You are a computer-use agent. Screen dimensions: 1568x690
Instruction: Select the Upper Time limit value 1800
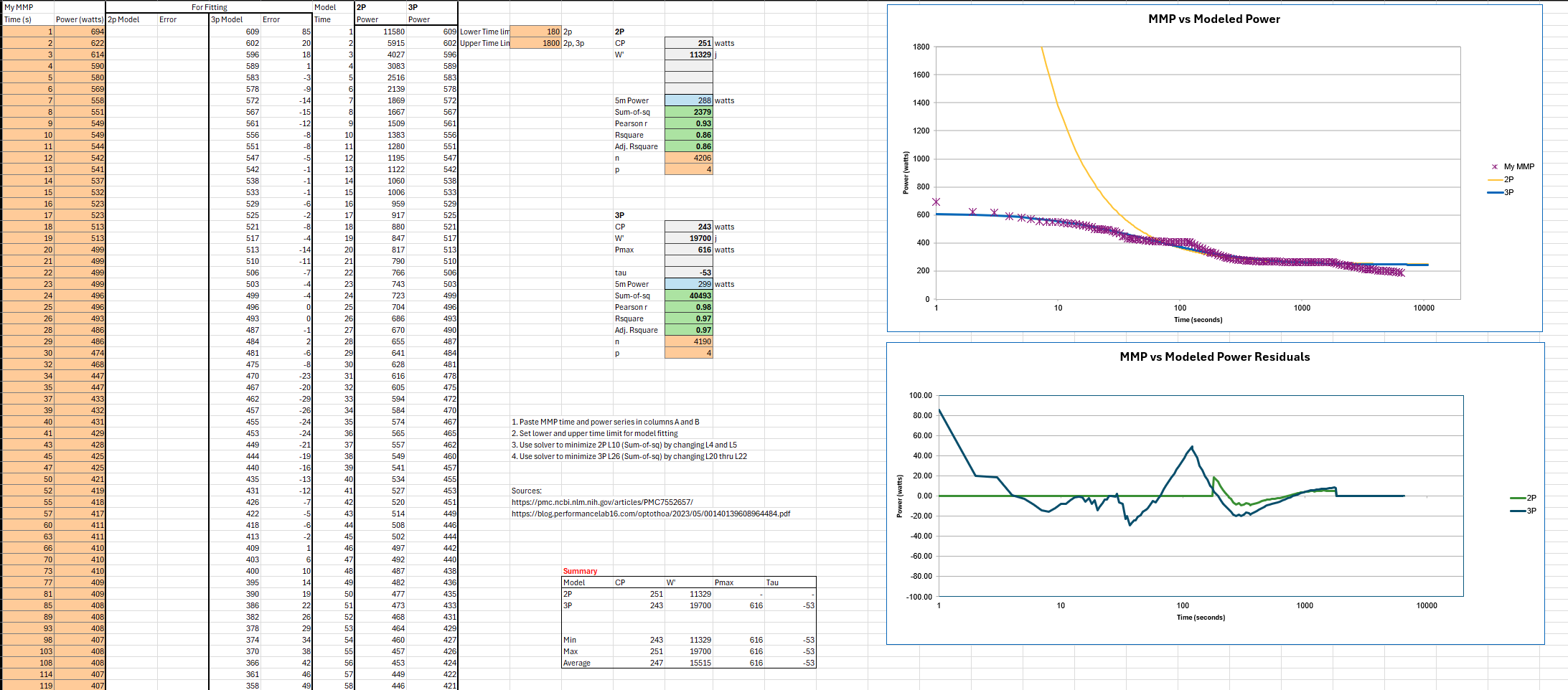[x=535, y=43]
